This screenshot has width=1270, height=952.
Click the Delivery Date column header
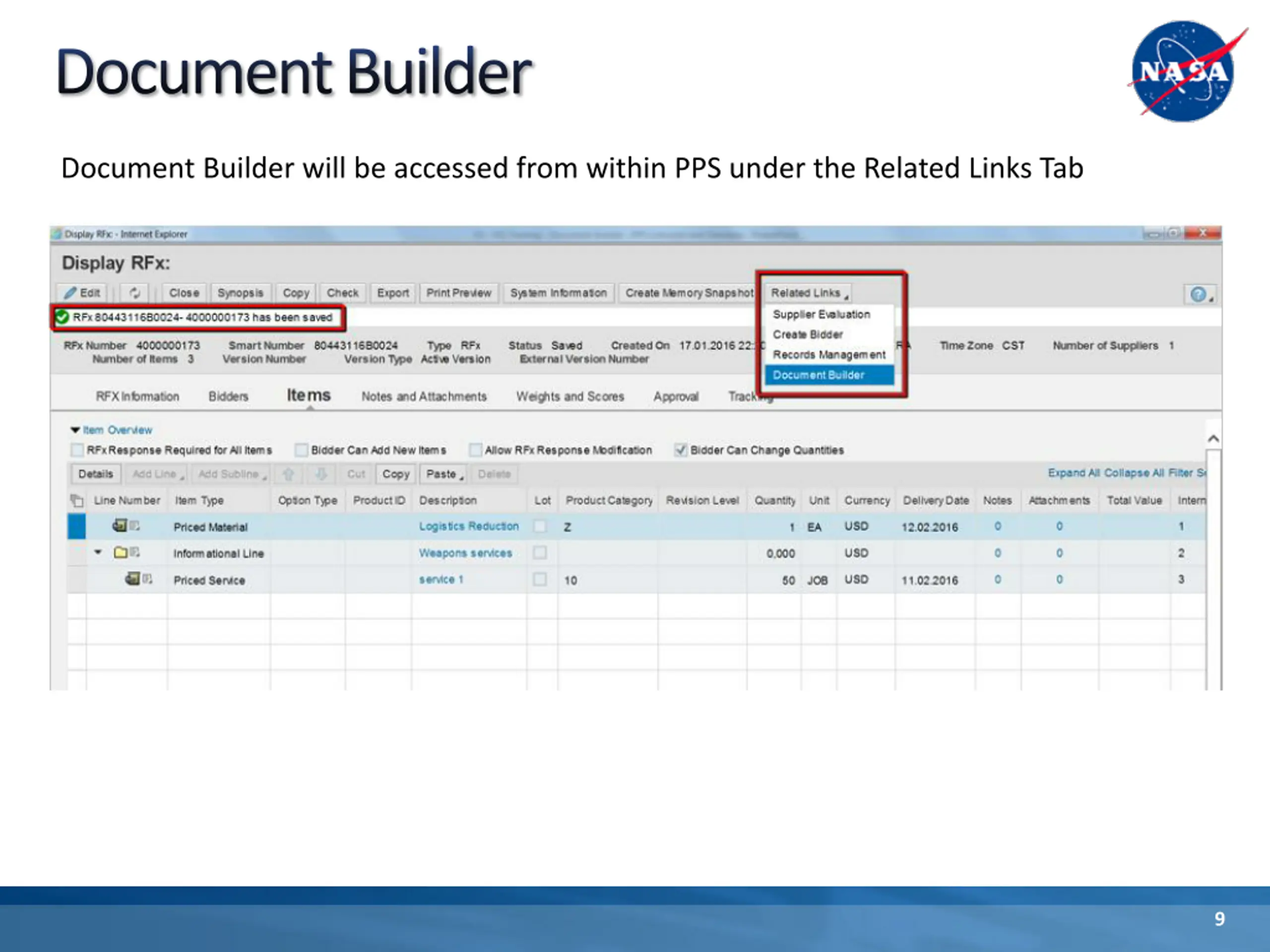(x=935, y=500)
